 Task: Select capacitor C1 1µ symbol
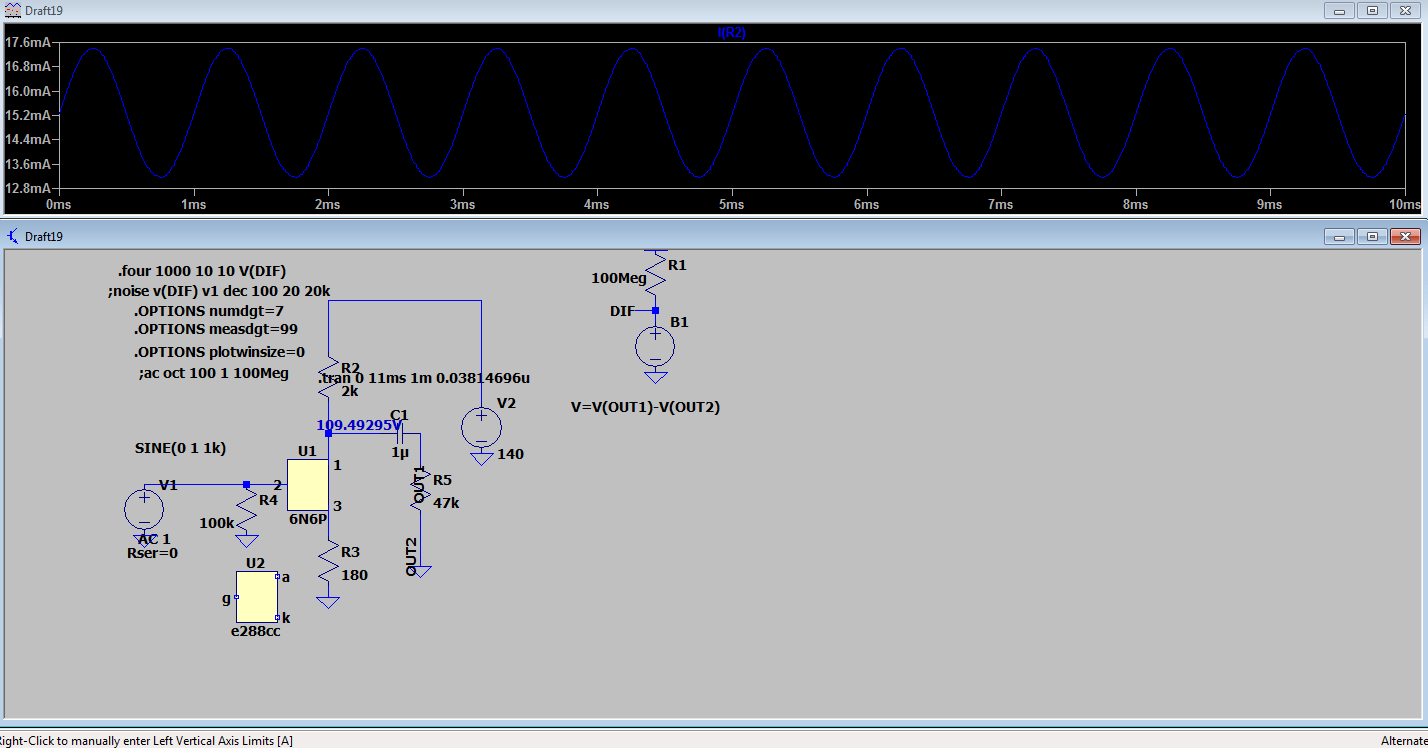[401, 433]
